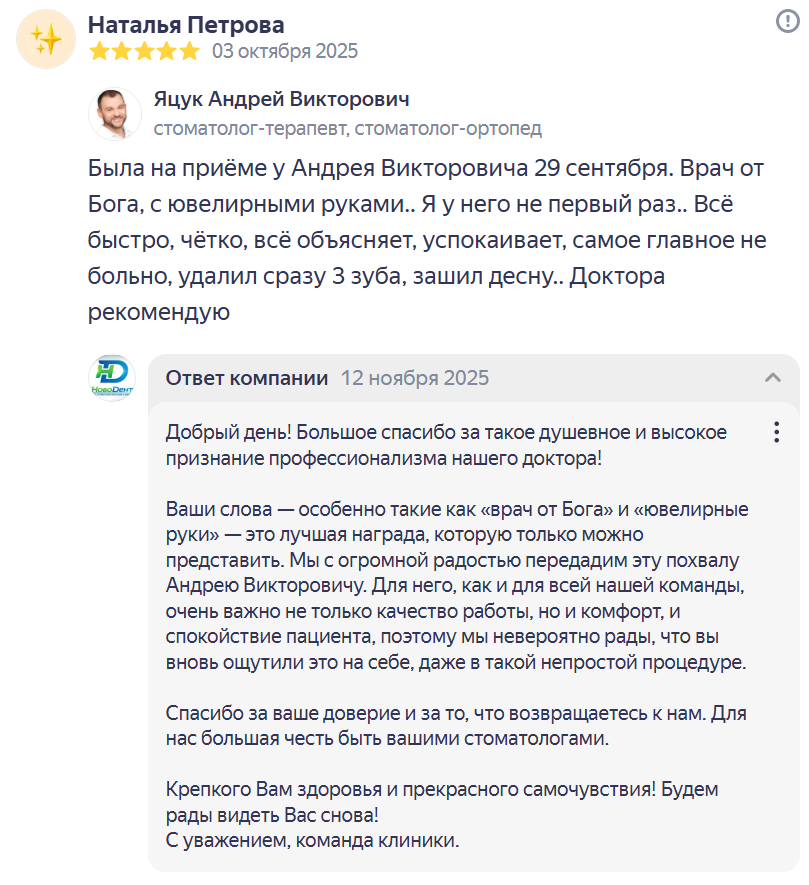Viewport: 809px width, 885px height.
Task: Open reviewer profile Наталья Петрова
Action: coord(186,25)
